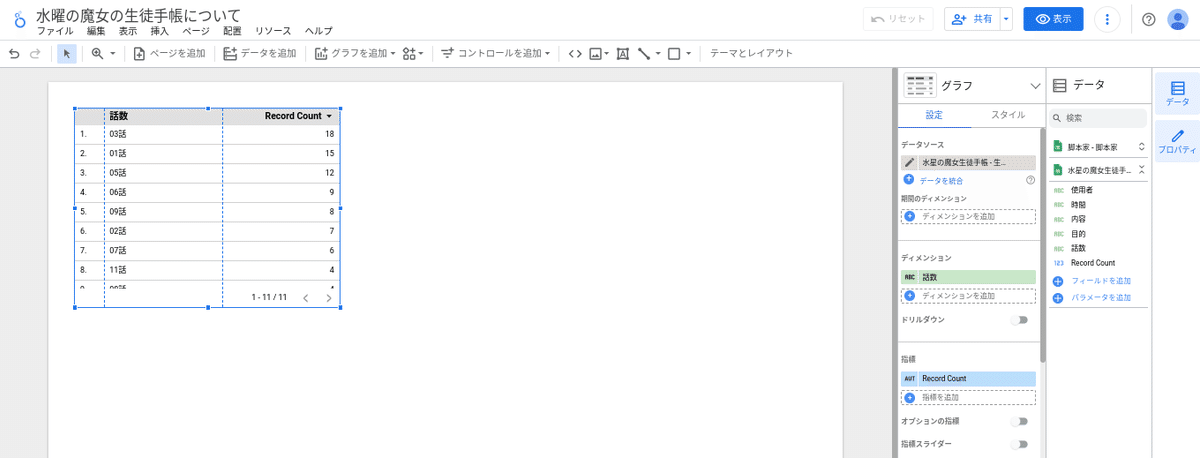Click the help icon beside データを統合

tap(1030, 180)
